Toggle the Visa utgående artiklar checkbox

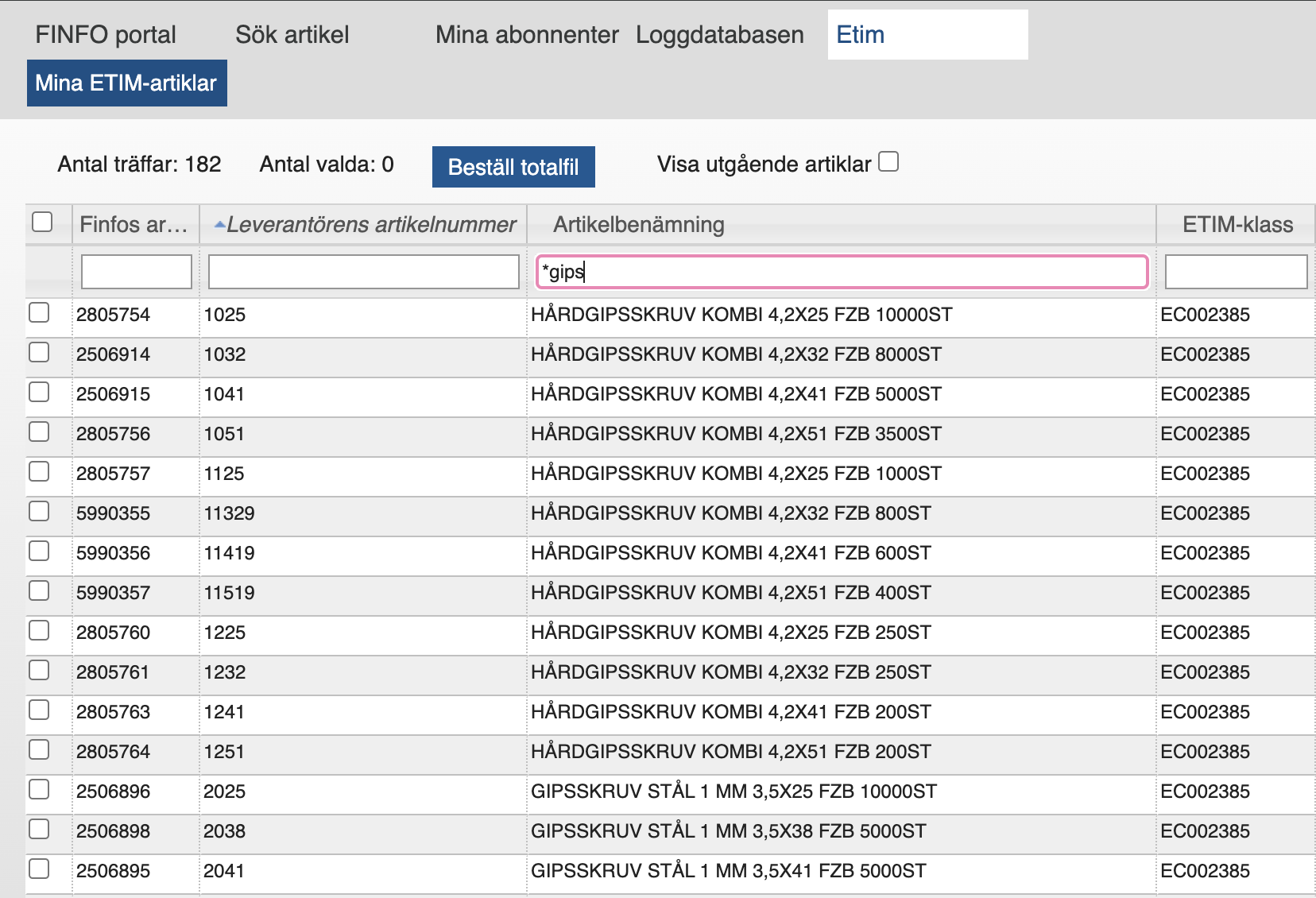point(888,162)
